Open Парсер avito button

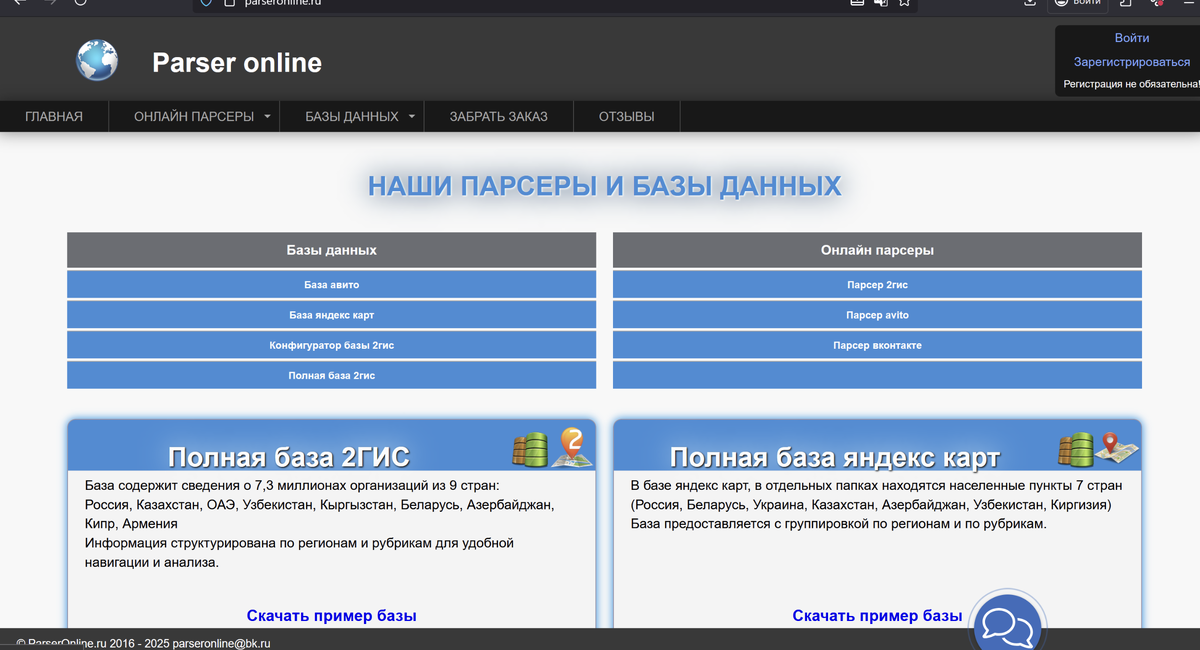pos(877,314)
